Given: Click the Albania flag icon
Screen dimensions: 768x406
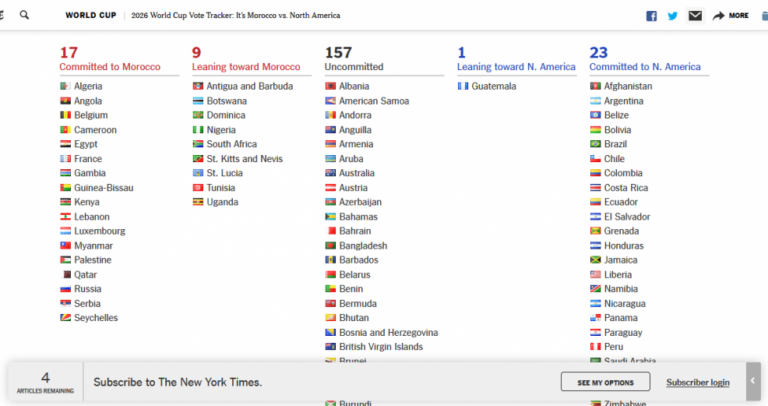Looking at the screenshot, I should tap(330, 86).
